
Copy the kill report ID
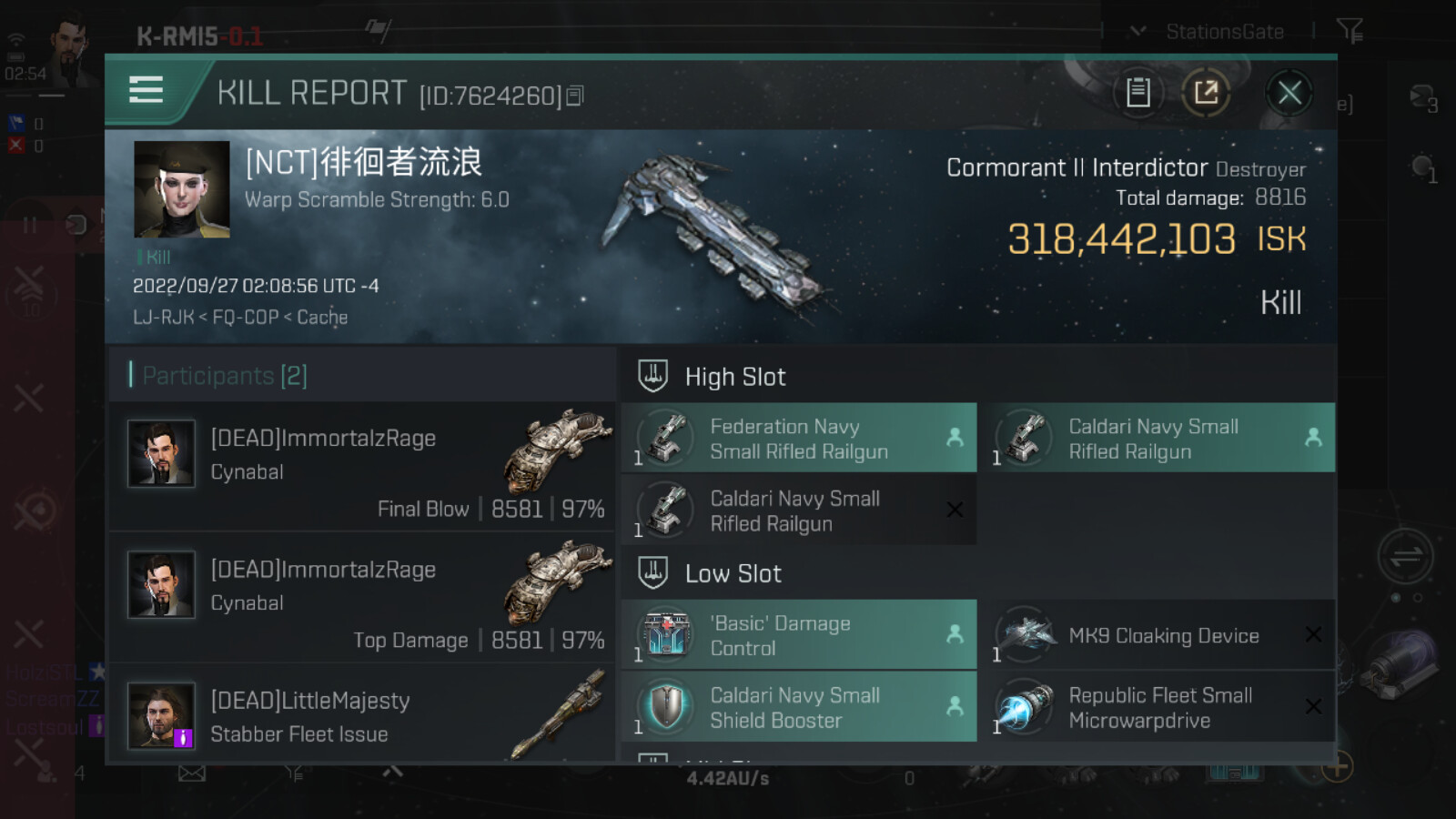pos(575,96)
